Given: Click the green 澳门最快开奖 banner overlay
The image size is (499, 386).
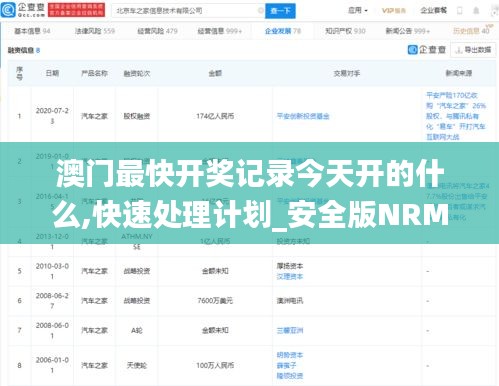Looking at the screenshot, I should pos(249,193).
